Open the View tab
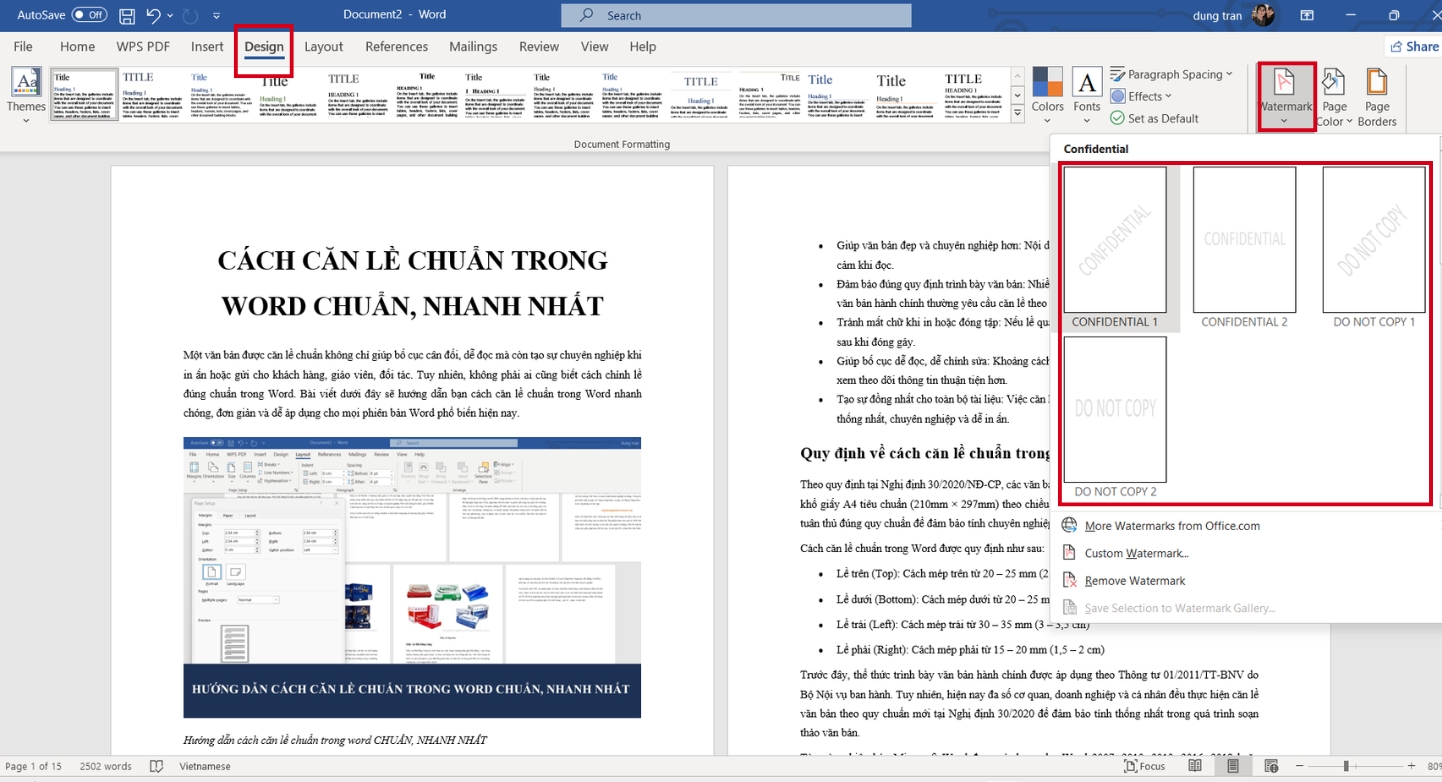Viewport: 1442px width, 782px height. point(594,46)
